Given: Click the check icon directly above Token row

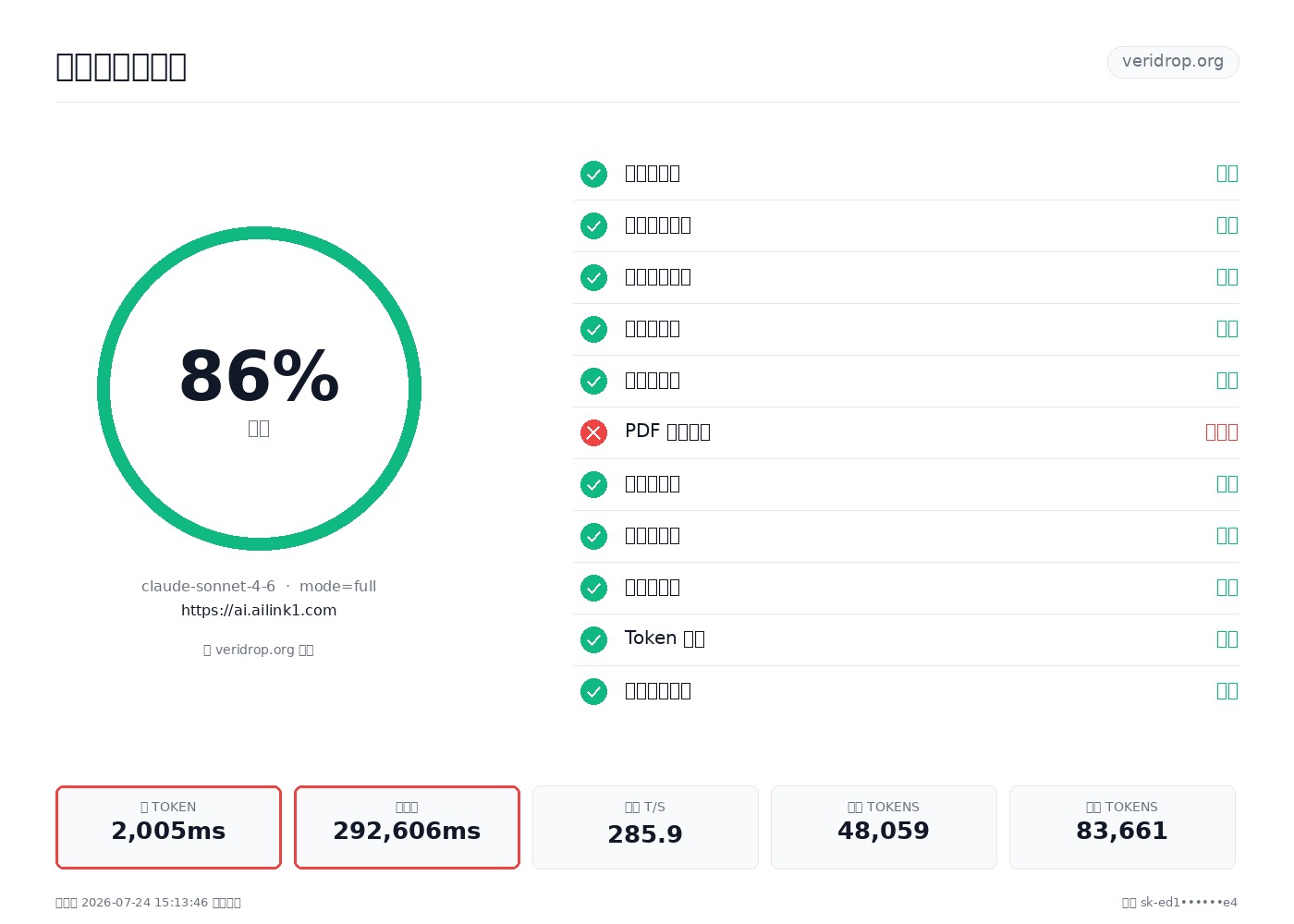Looking at the screenshot, I should [593, 588].
